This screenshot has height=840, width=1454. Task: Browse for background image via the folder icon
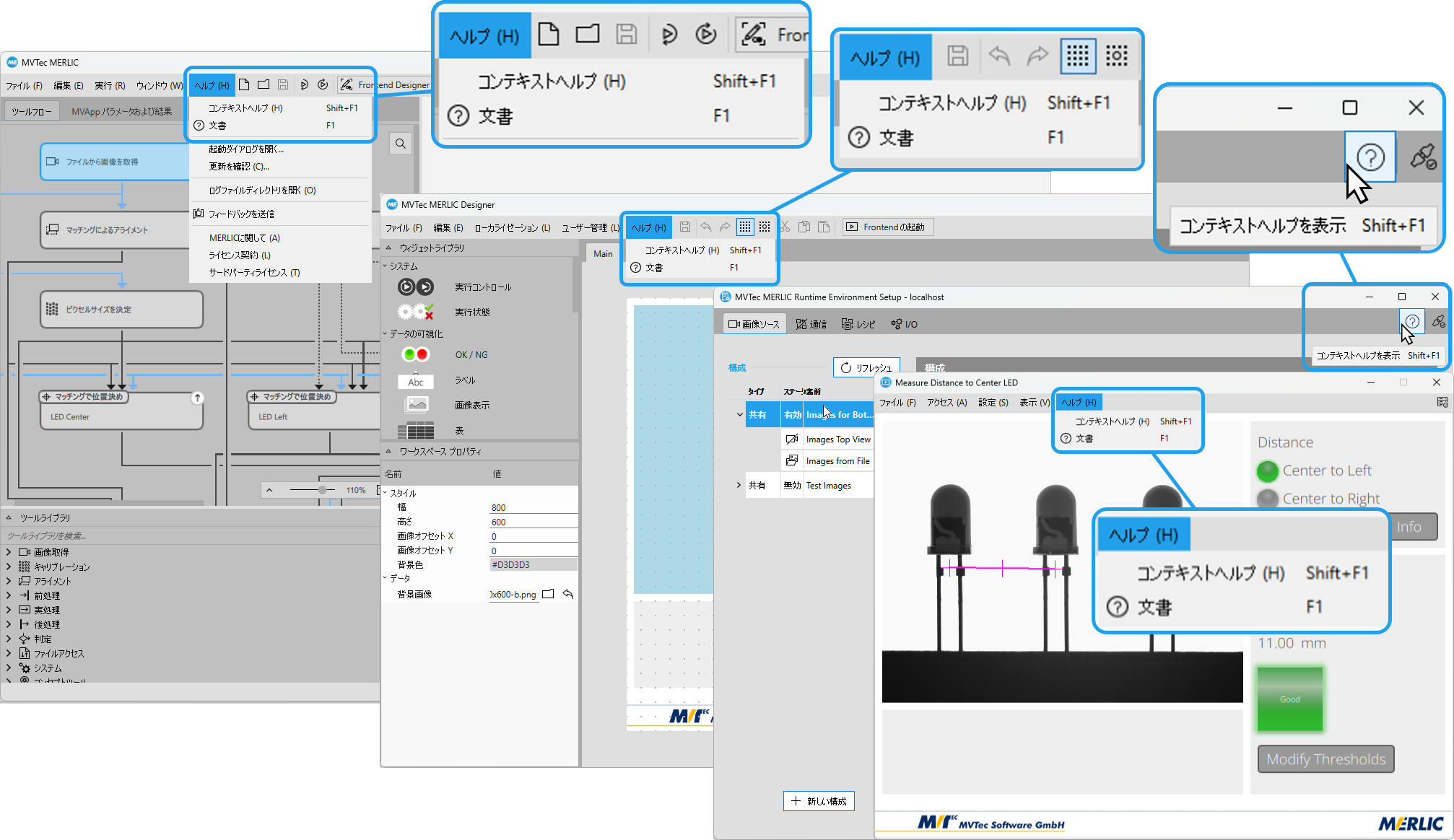point(548,594)
